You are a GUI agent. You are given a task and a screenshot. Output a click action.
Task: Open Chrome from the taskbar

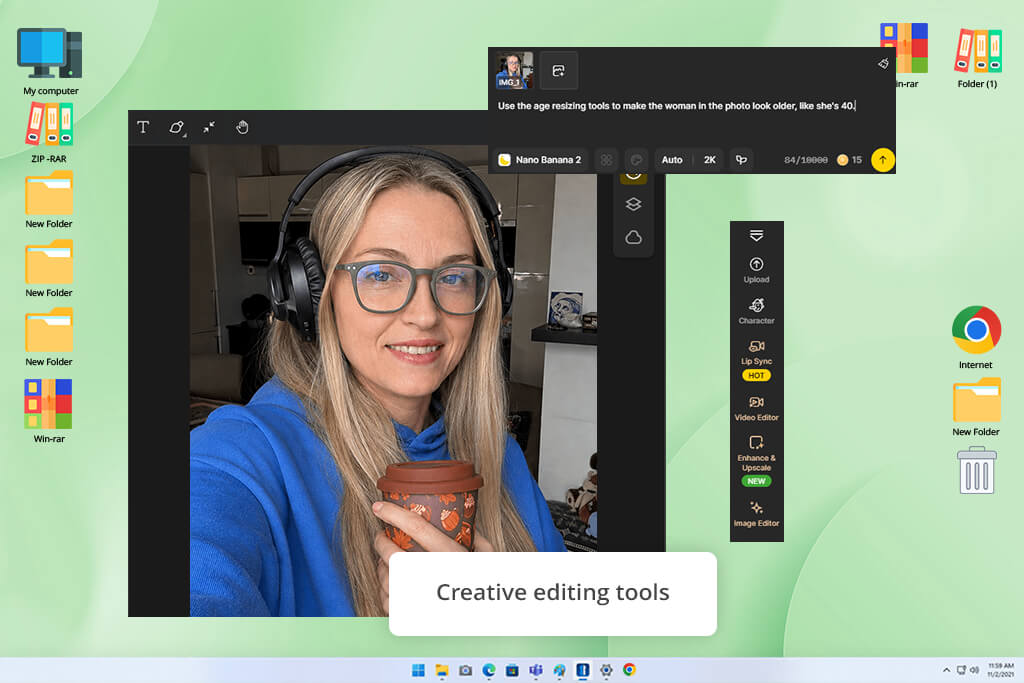630,670
